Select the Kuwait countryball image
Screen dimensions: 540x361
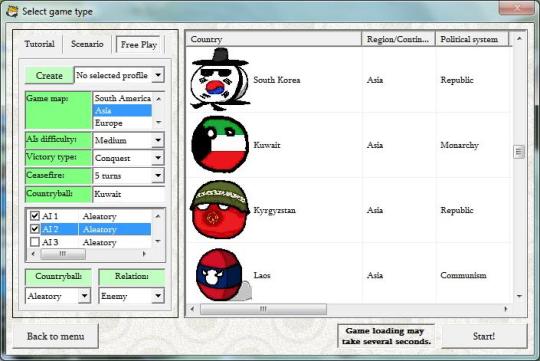pyautogui.click(x=220, y=144)
